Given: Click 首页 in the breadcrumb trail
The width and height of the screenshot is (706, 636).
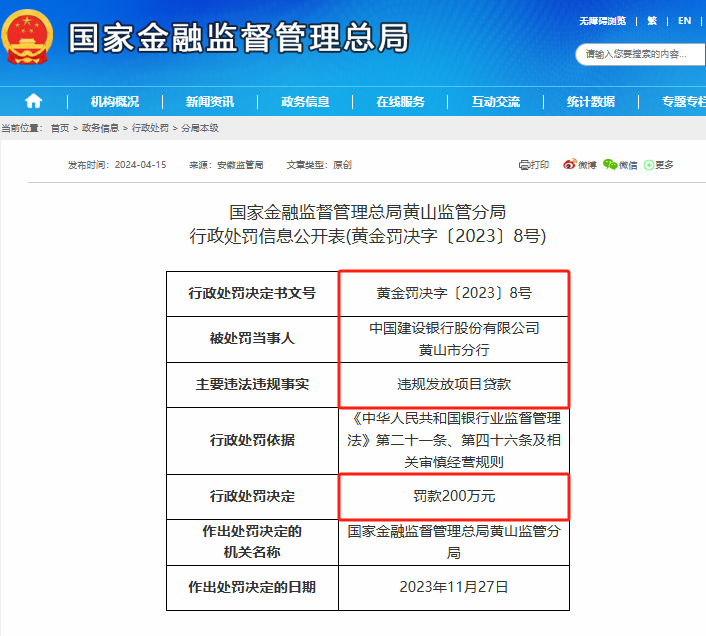Looking at the screenshot, I should click(60, 128).
